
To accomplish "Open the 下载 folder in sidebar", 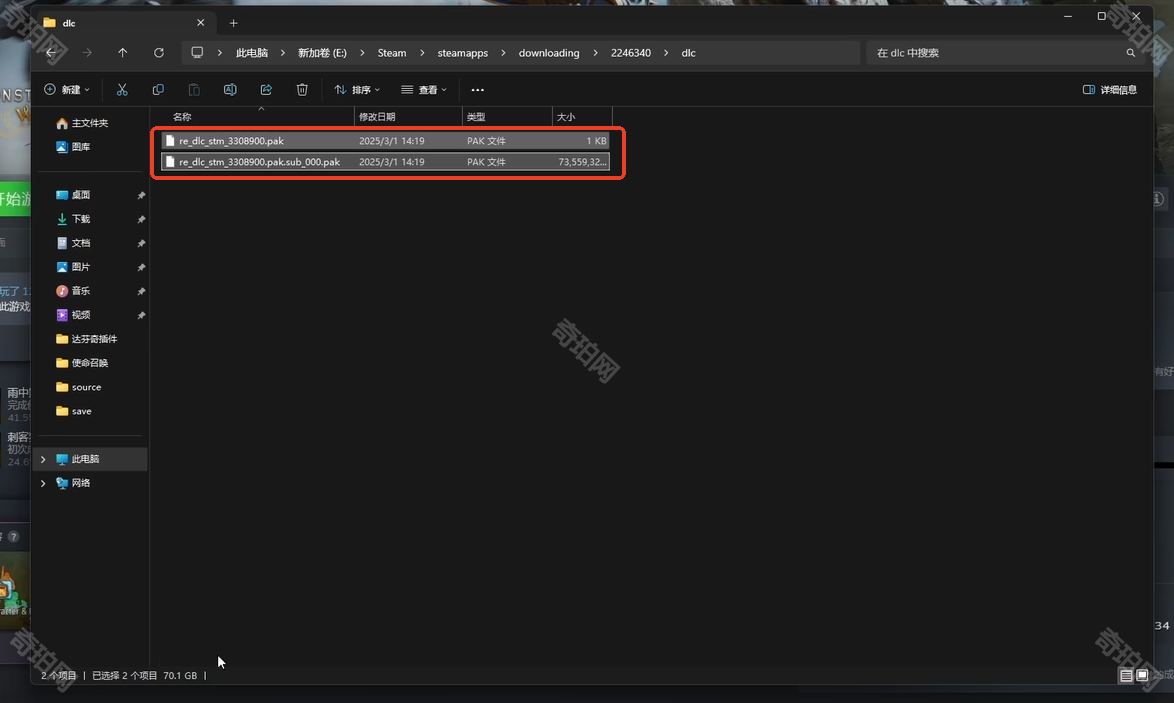I will (81, 219).
